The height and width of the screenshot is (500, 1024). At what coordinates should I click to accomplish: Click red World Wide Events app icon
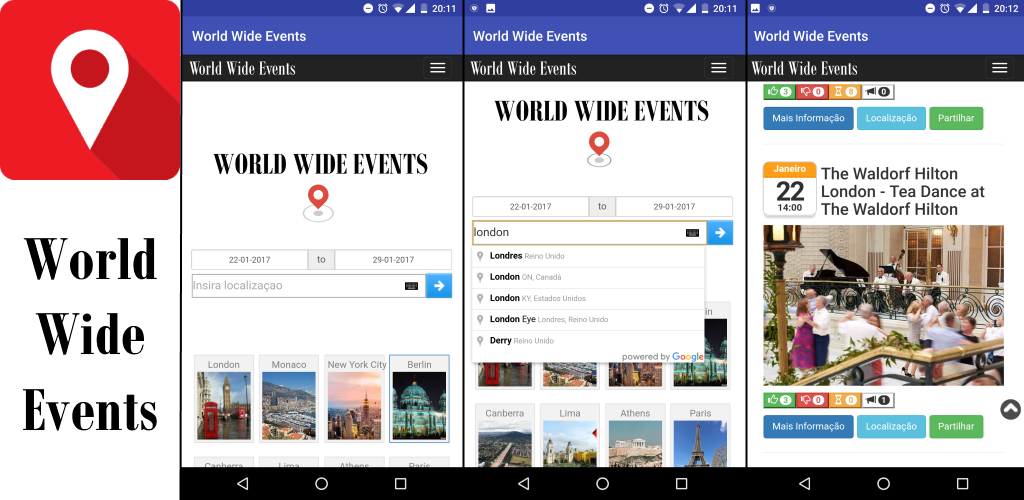pyautogui.click(x=89, y=89)
